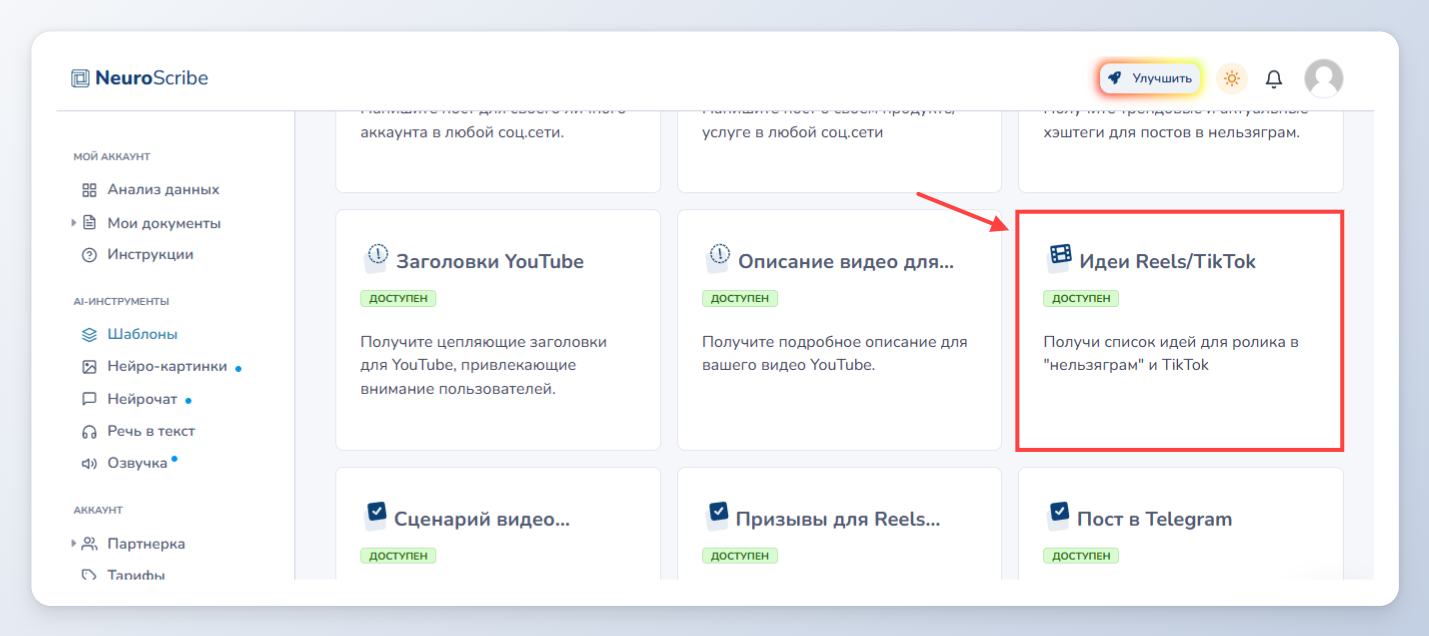Click card text 'услуге в любой соц.сети'
Screen dimensions: 1429x636
pos(792,132)
